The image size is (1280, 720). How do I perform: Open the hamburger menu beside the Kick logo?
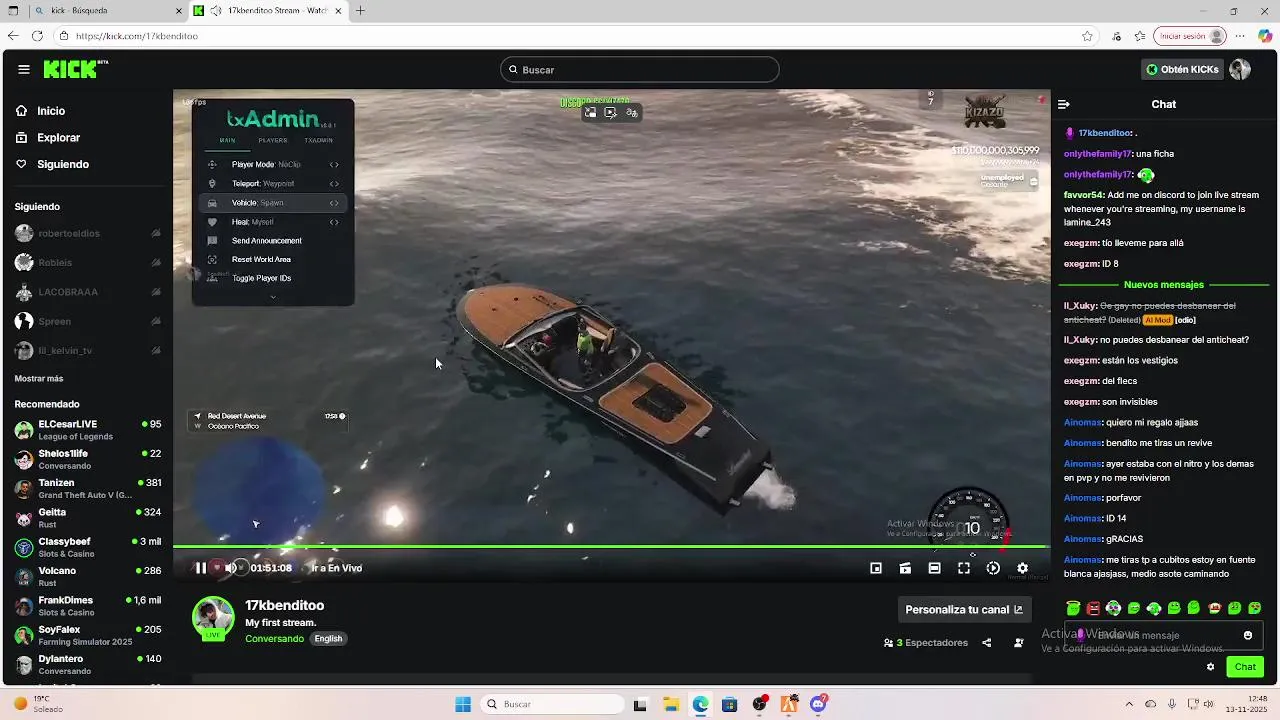(23, 69)
